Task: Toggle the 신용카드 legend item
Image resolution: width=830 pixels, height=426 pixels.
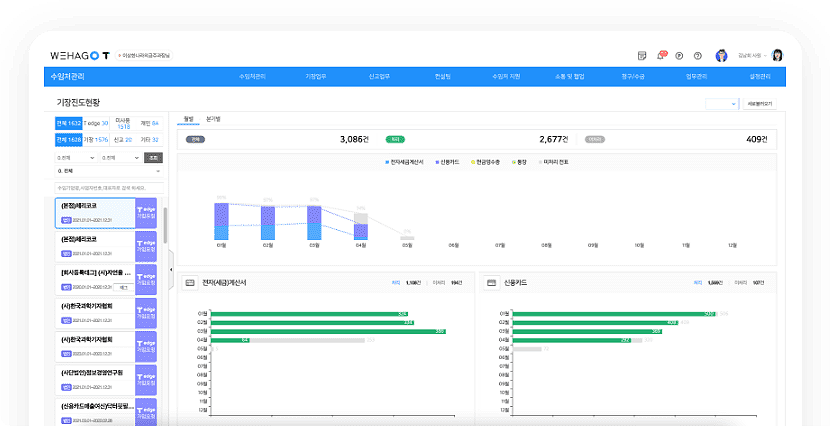Action: point(447,162)
